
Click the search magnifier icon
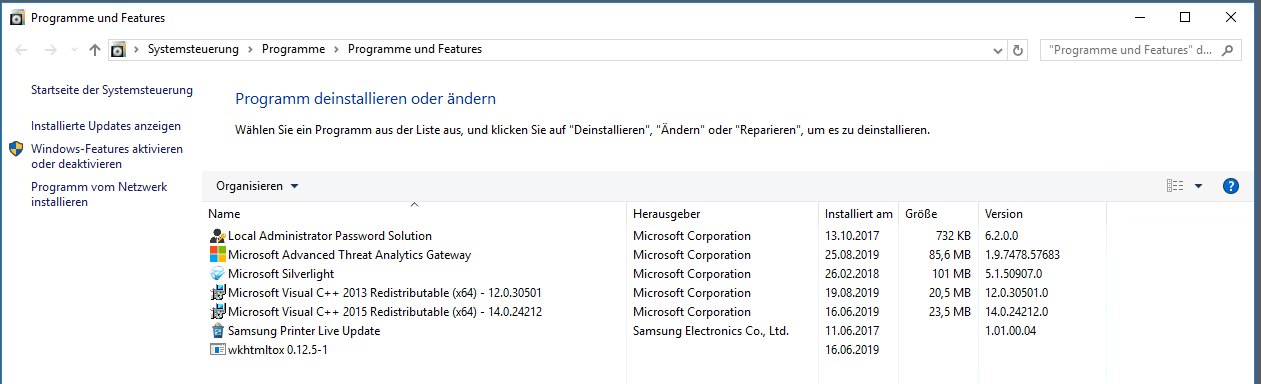pos(1229,49)
